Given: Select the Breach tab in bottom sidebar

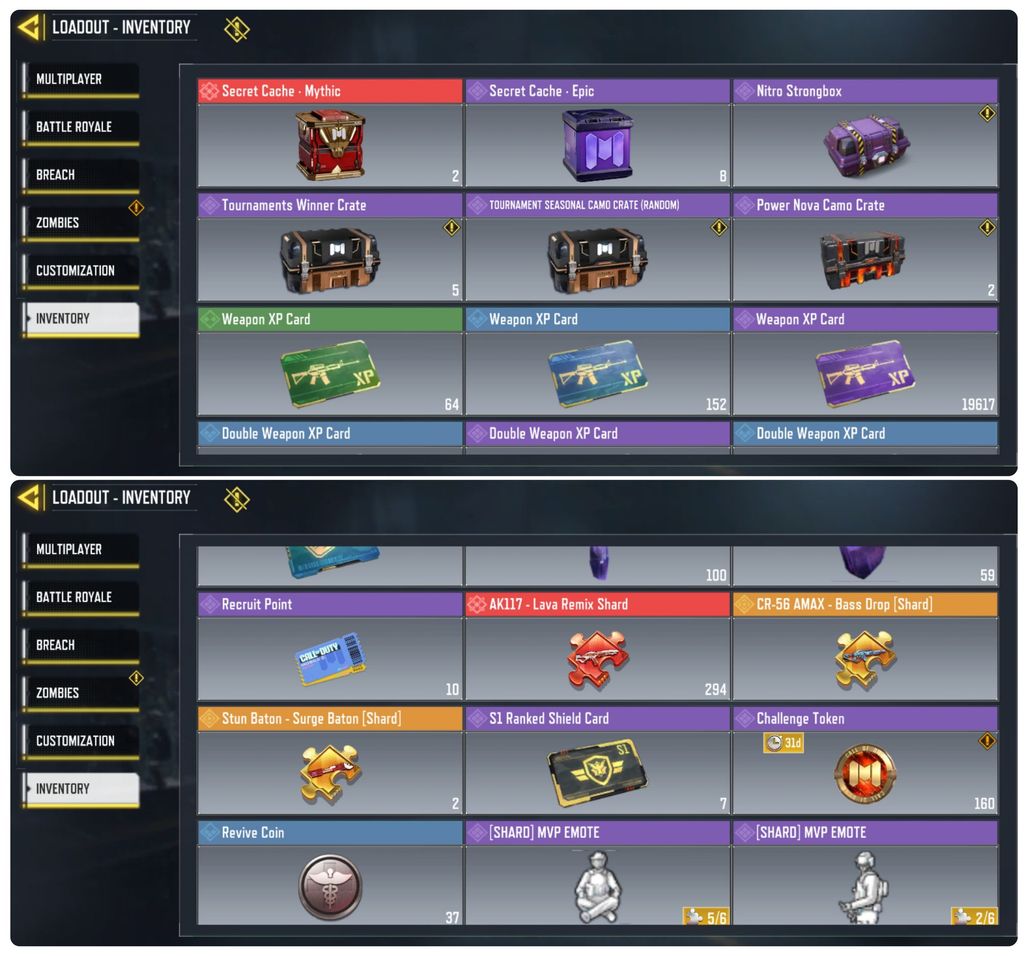Looking at the screenshot, I should (81, 645).
